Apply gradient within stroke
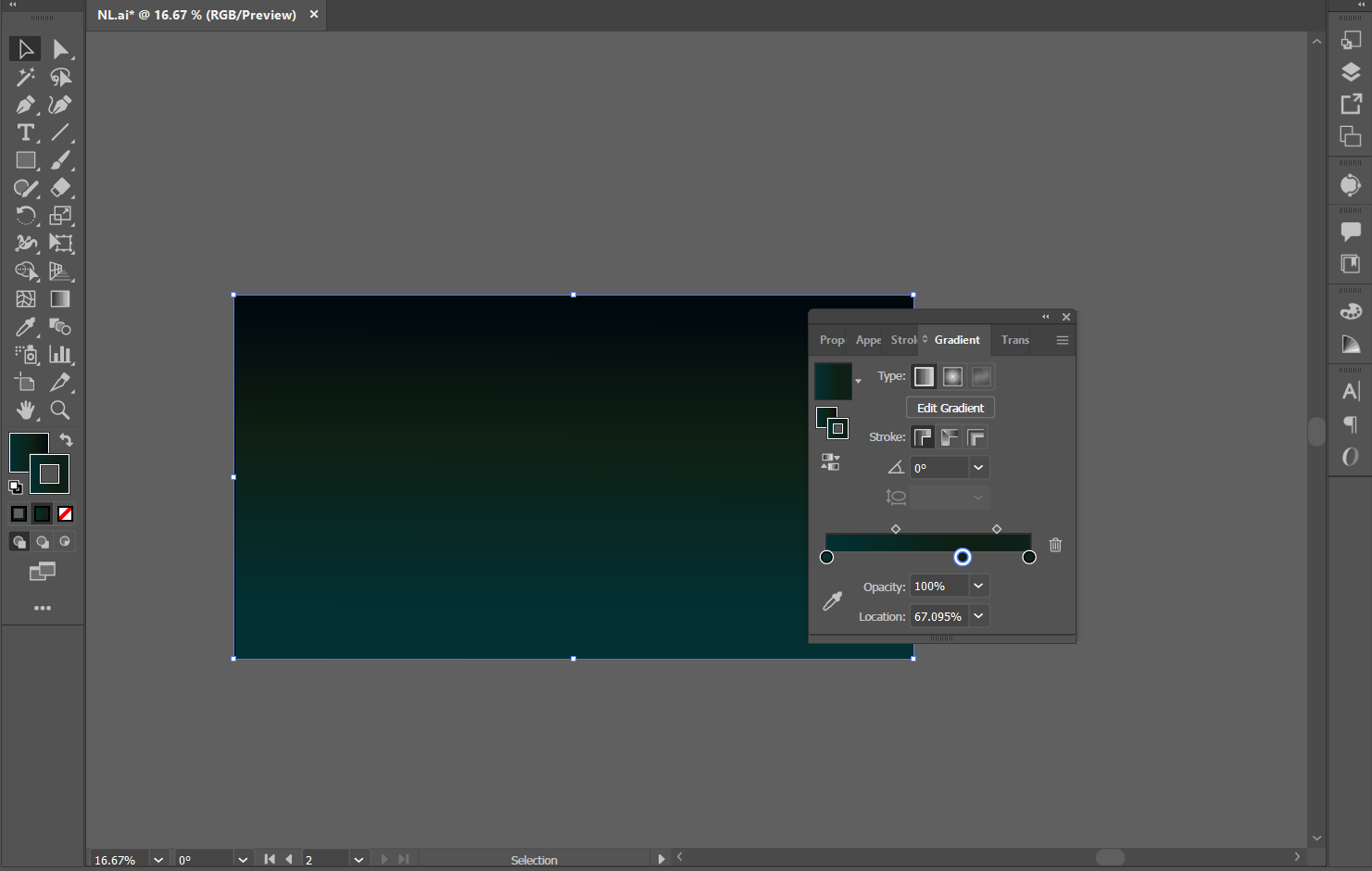Screen dimensions: 1372x871 point(923,437)
